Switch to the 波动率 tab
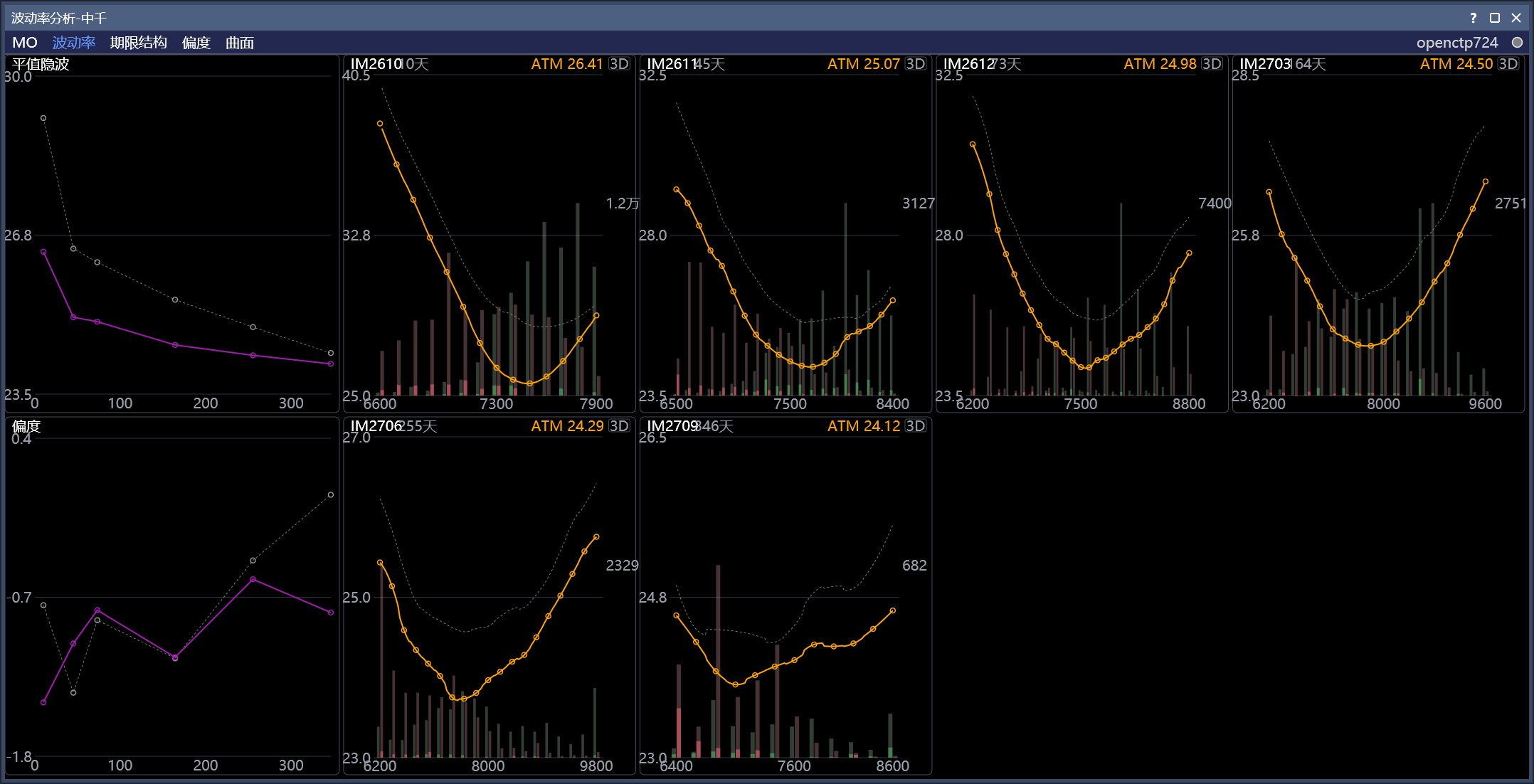This screenshot has width=1534, height=784. click(74, 43)
